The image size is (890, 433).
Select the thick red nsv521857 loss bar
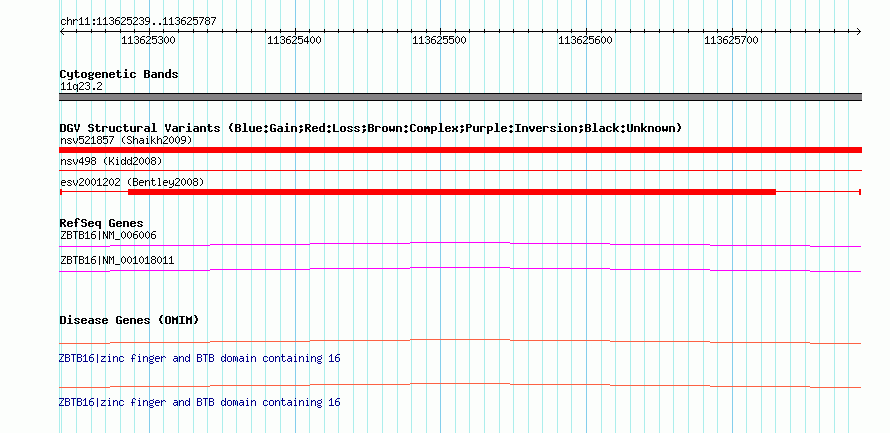[460, 150]
